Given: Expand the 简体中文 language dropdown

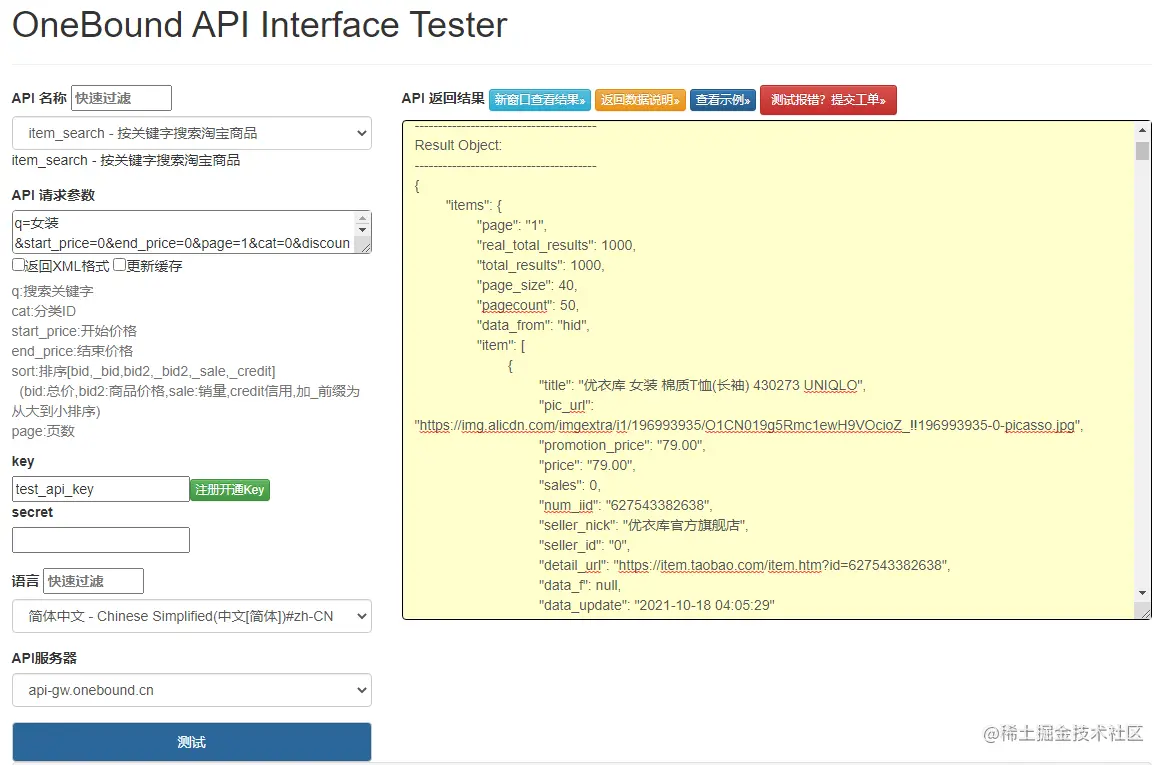Looking at the screenshot, I should click(191, 616).
